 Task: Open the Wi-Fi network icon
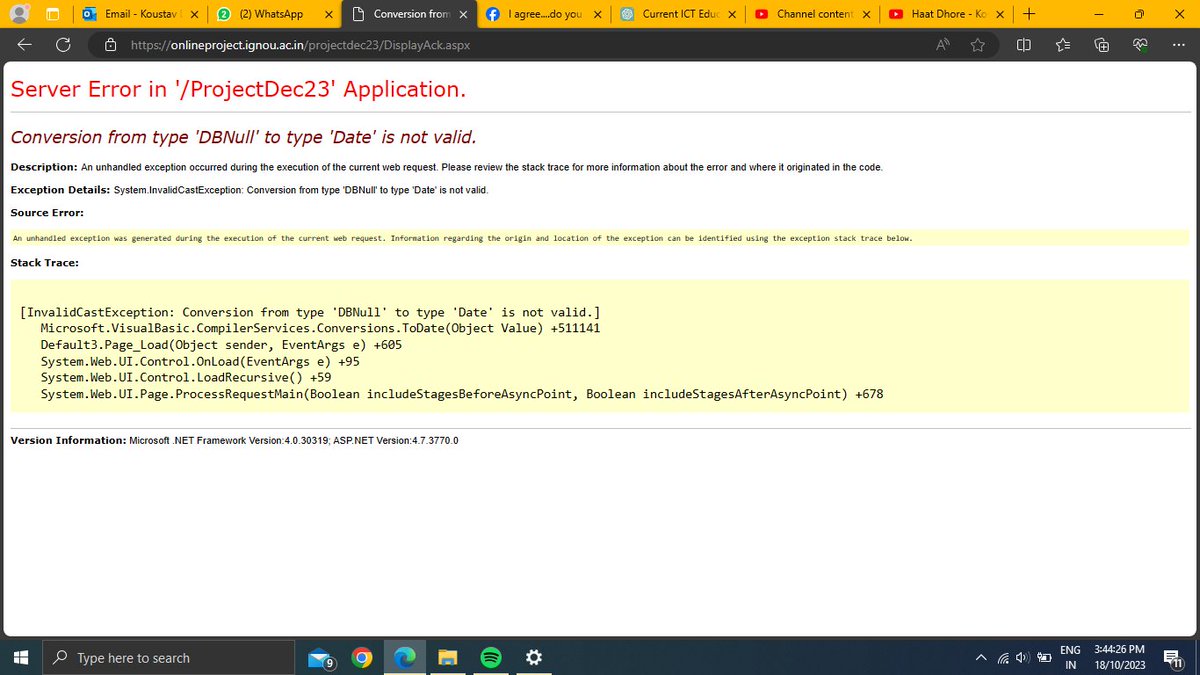tap(1003, 657)
